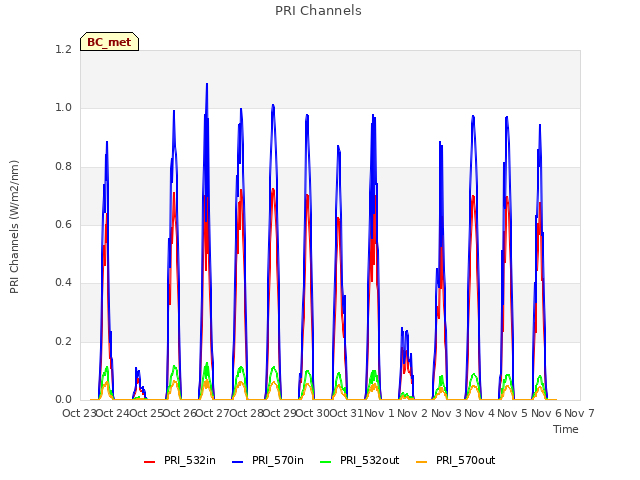Viewport: 640px width, 480px height.
Task: Click the 1.0 y-axis tick label
Action: coord(63,108)
